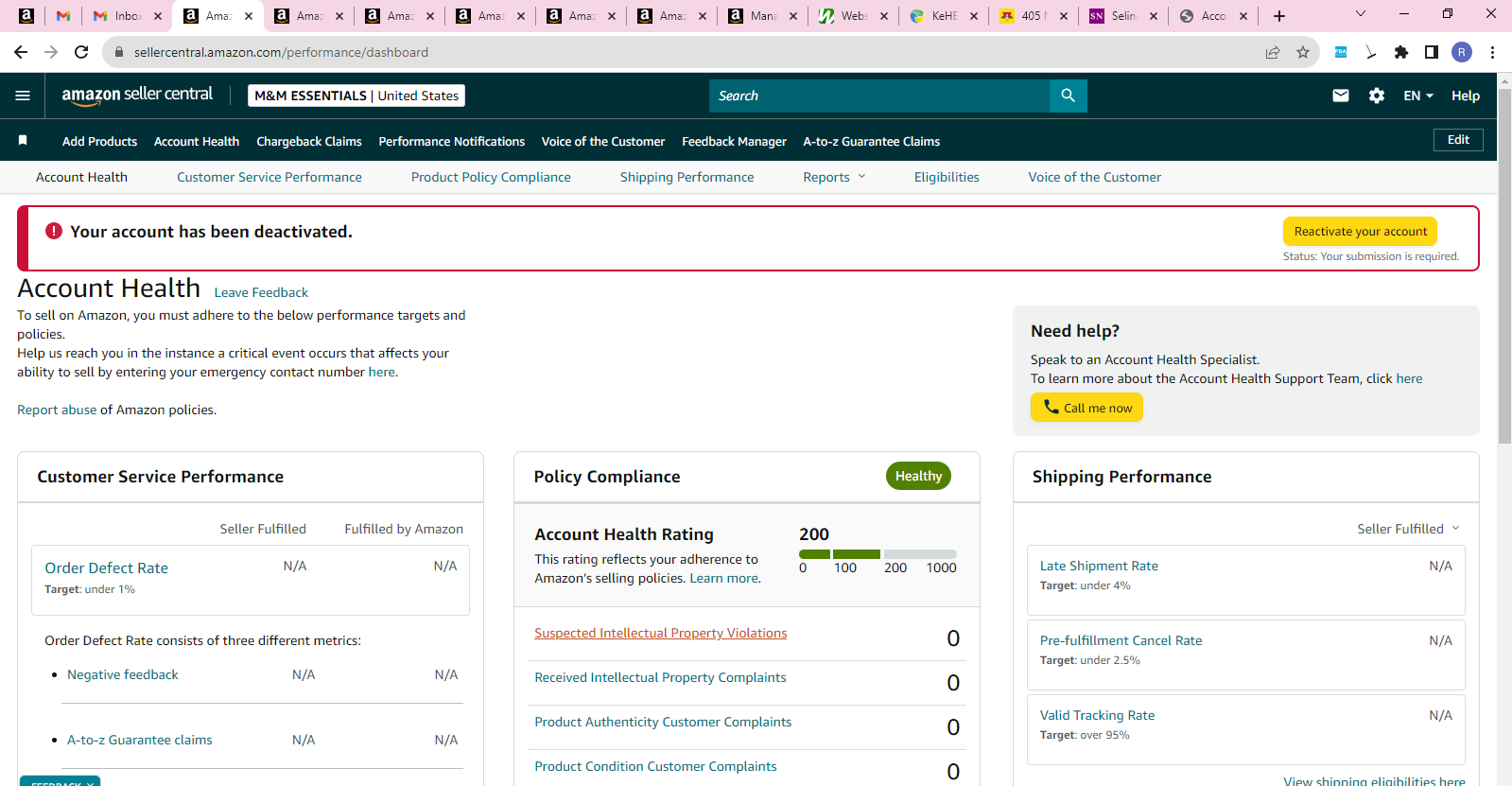This screenshot has width=1512, height=786.
Task: Open the Seller Fulfilled dropdown in Shipping Performance
Action: click(1408, 529)
